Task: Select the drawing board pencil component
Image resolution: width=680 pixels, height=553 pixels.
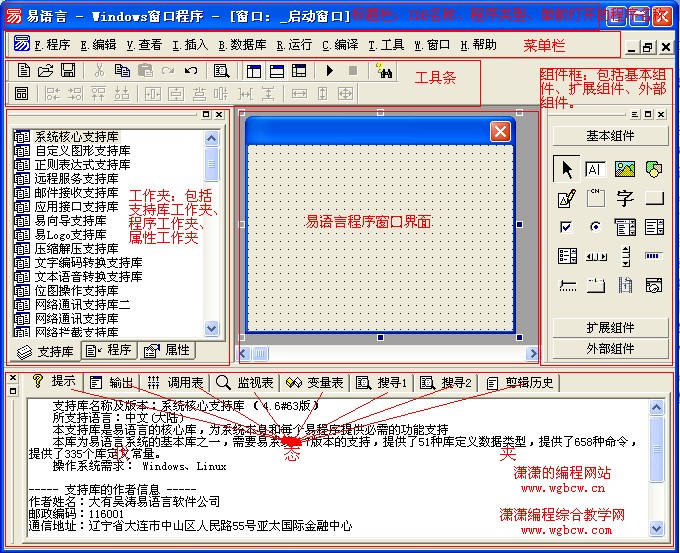Action: 567,198
